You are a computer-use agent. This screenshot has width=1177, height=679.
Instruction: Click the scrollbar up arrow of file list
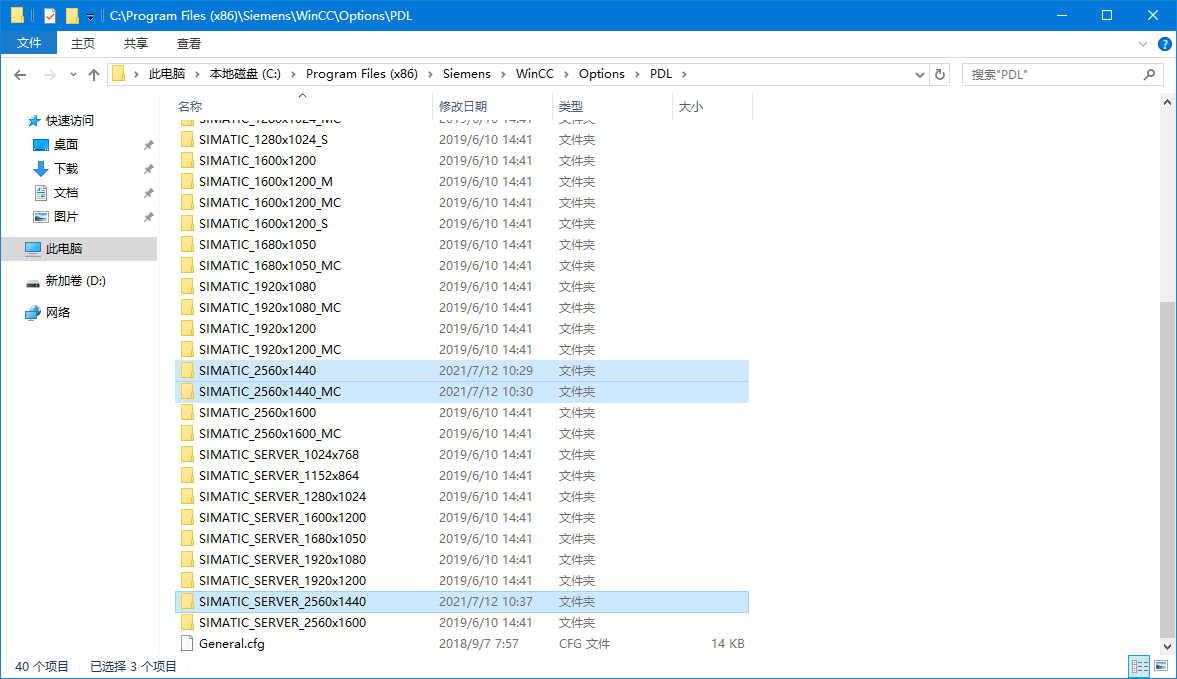coord(1167,103)
